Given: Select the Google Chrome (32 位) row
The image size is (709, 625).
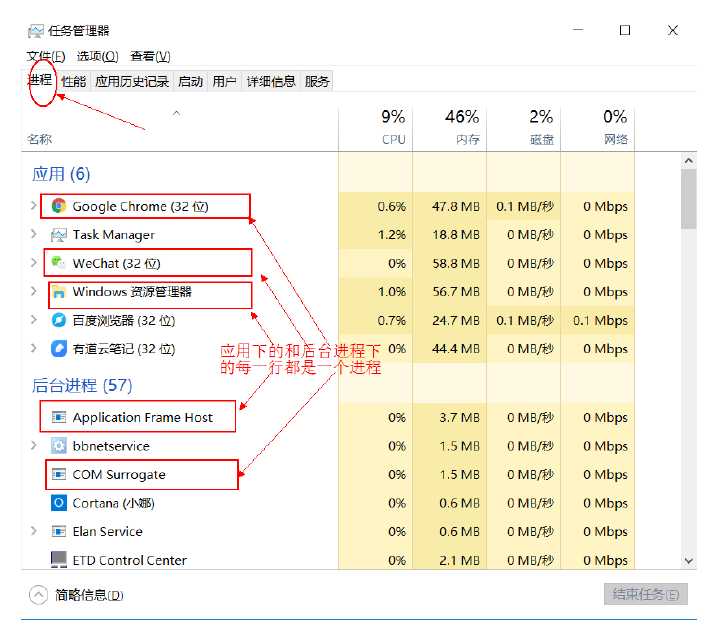Looking at the screenshot, I should (x=328, y=206).
